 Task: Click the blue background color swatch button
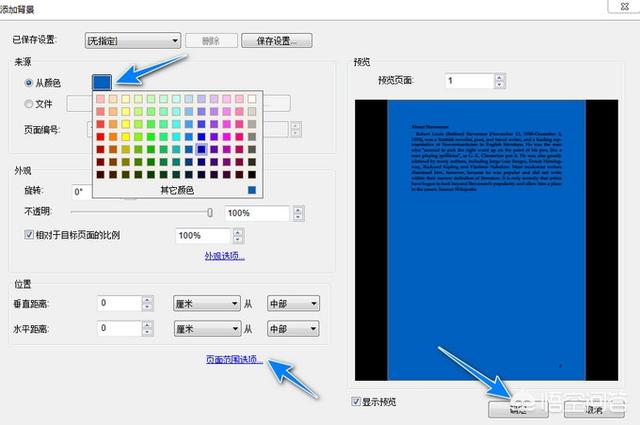102,81
